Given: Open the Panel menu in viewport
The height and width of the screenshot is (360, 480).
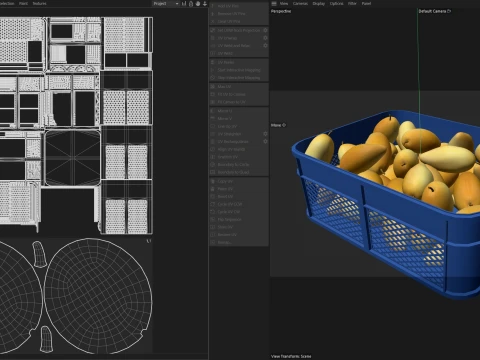Looking at the screenshot, I should tap(366, 4).
